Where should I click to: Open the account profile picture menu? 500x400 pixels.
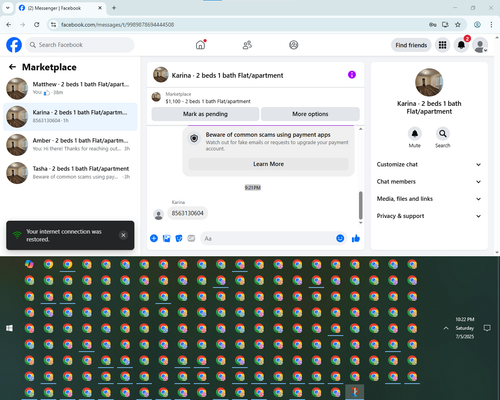click(480, 45)
